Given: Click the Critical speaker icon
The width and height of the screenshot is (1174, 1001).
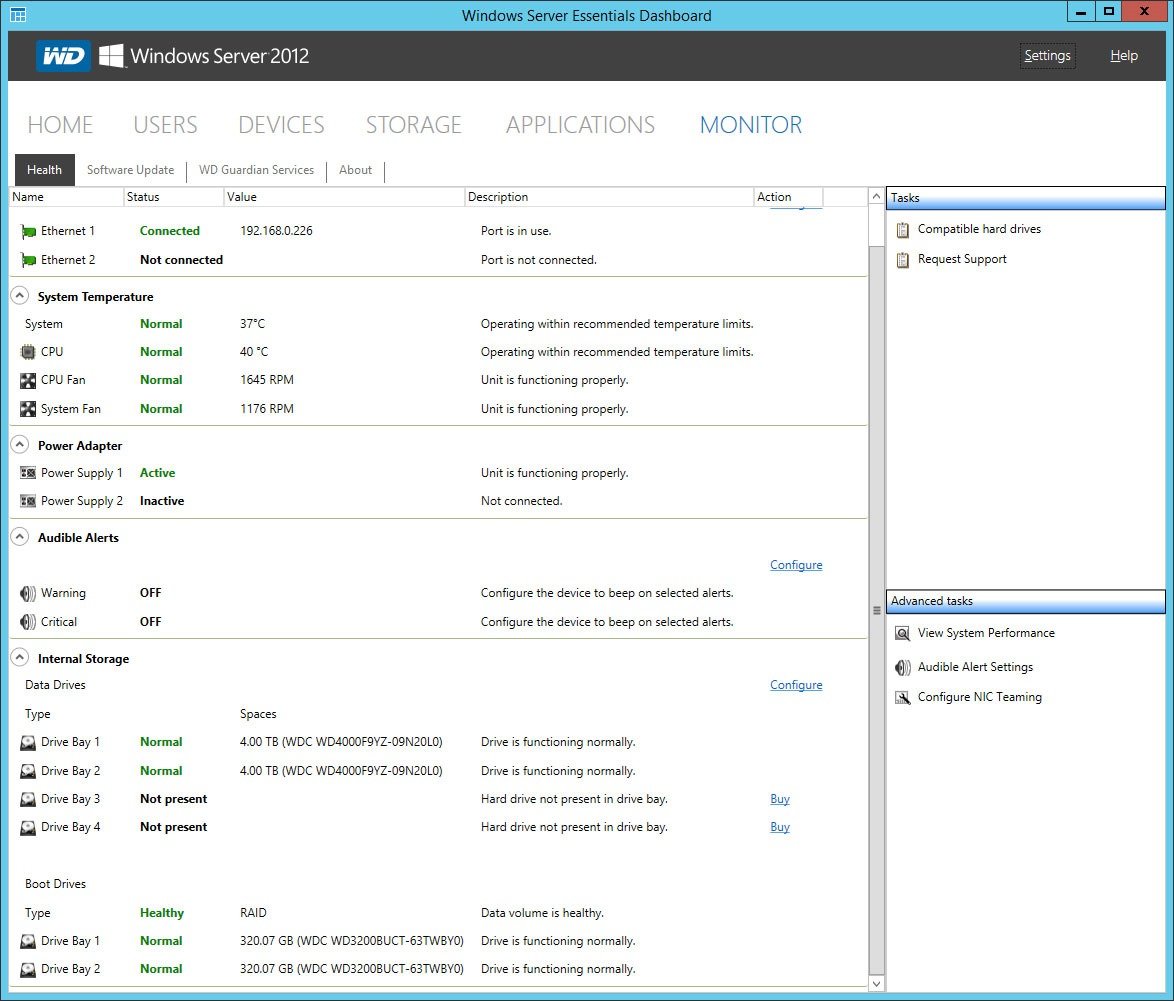Looking at the screenshot, I should tap(28, 622).
